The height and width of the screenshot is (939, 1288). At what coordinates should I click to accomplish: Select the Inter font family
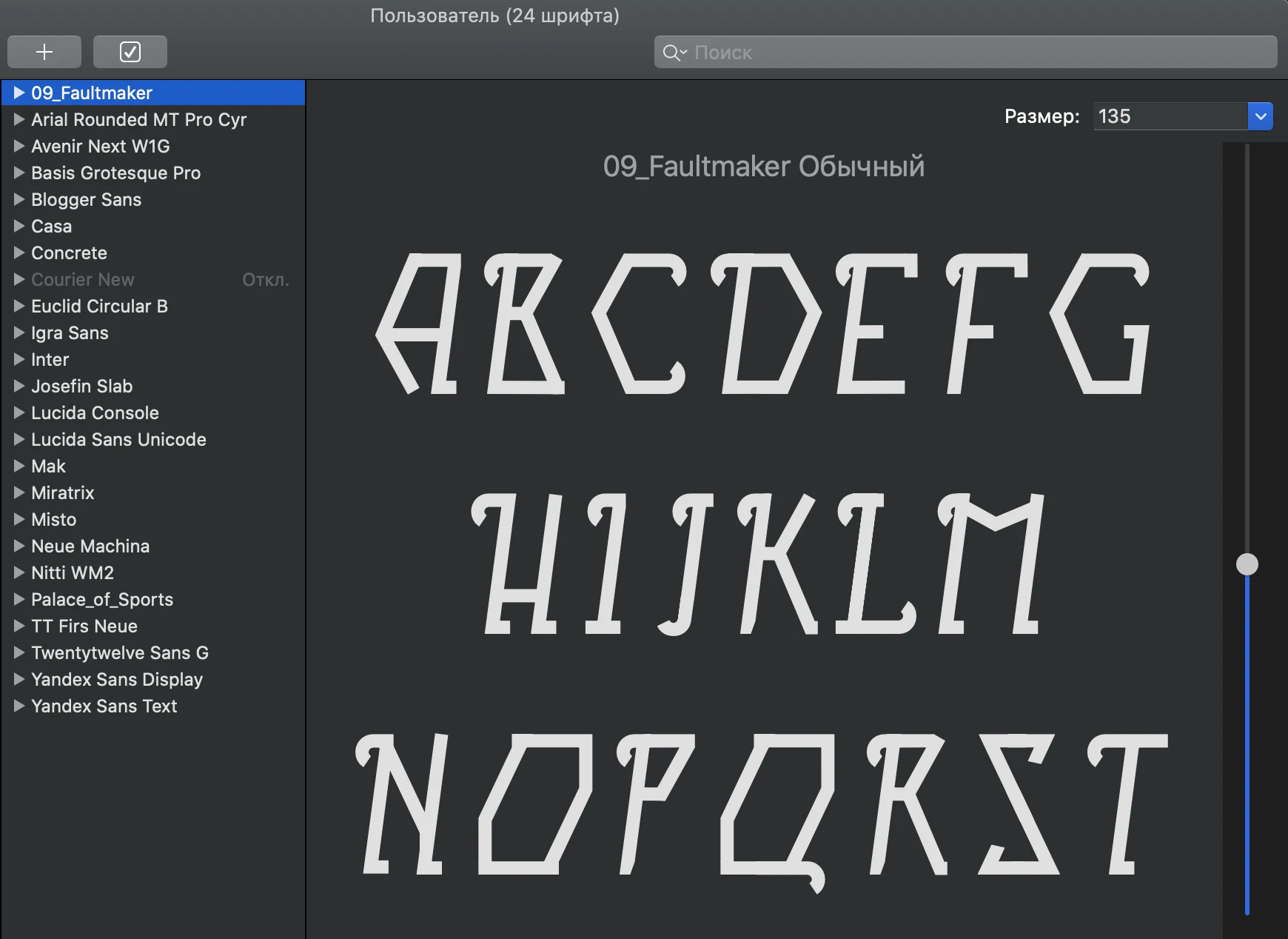[153, 359]
